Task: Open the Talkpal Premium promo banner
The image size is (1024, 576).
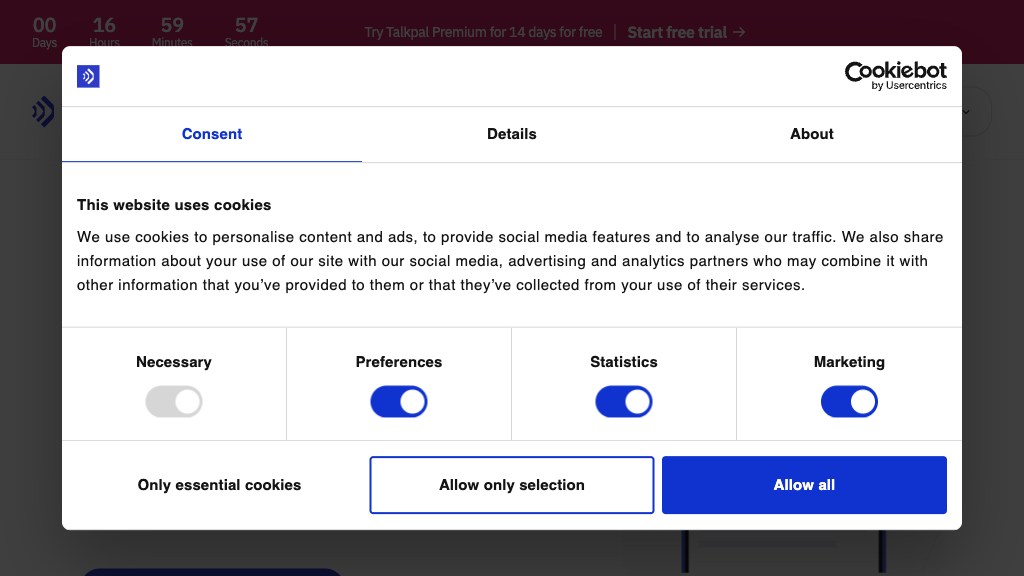Action: coord(483,32)
